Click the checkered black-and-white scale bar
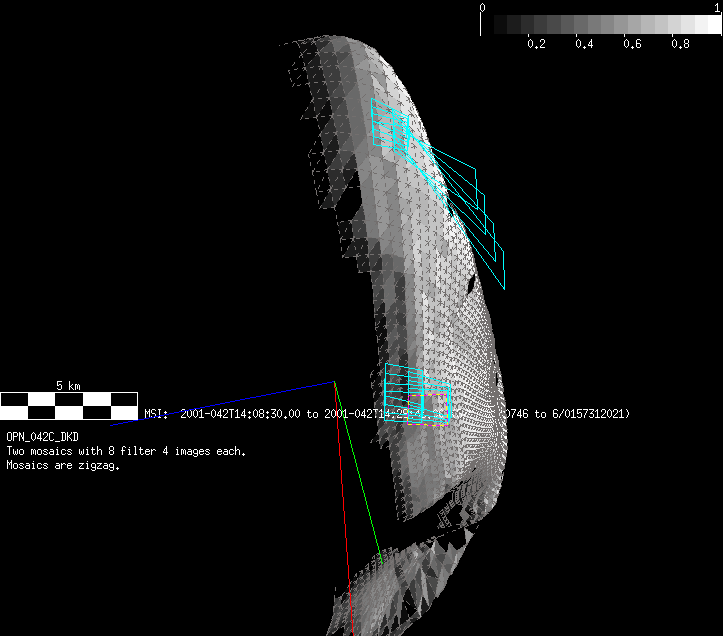Image resolution: width=723 pixels, height=636 pixels. point(69,405)
